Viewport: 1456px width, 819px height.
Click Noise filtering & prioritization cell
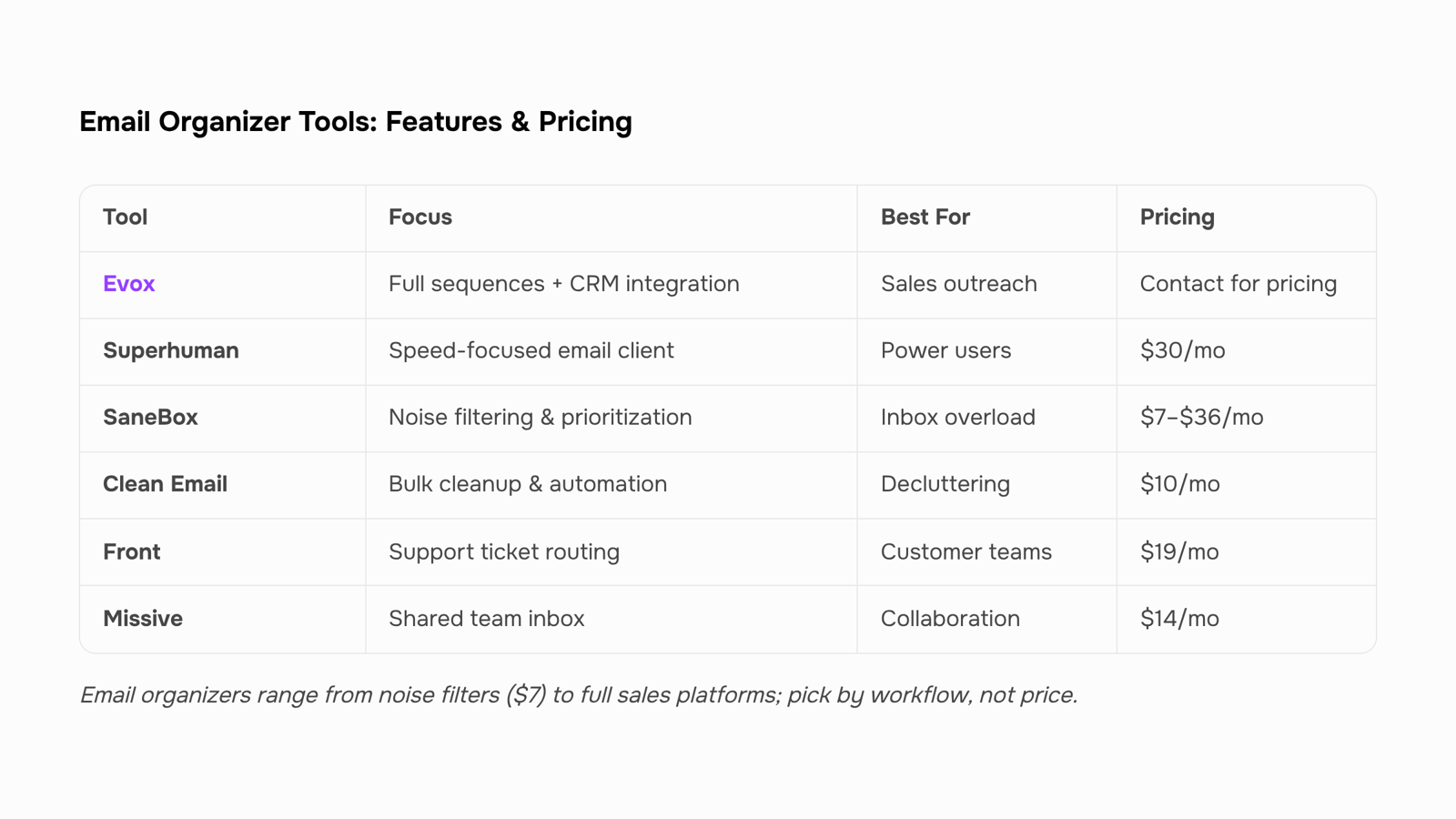pos(541,417)
